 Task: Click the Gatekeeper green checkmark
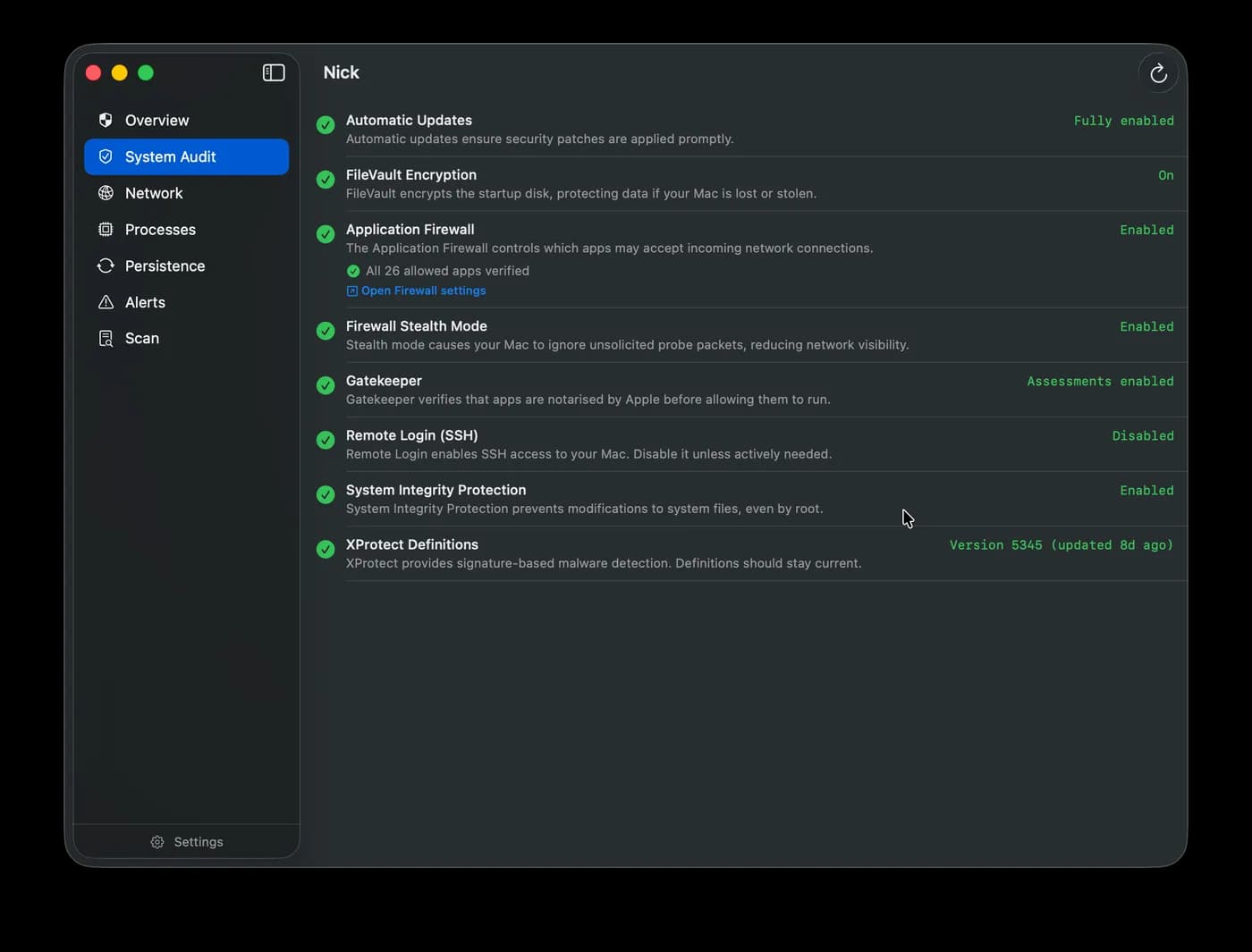(x=326, y=385)
